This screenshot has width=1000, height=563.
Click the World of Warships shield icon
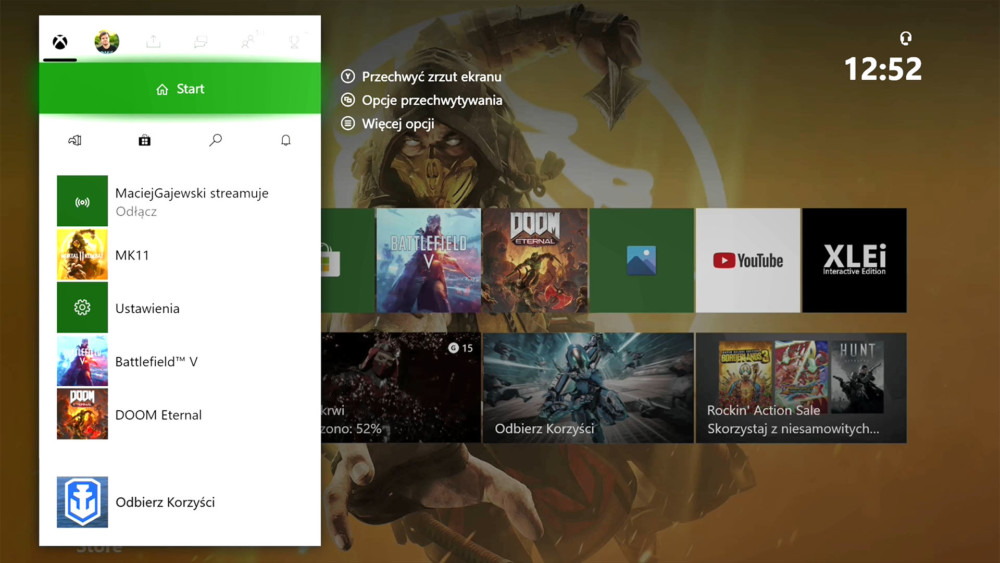pos(82,502)
